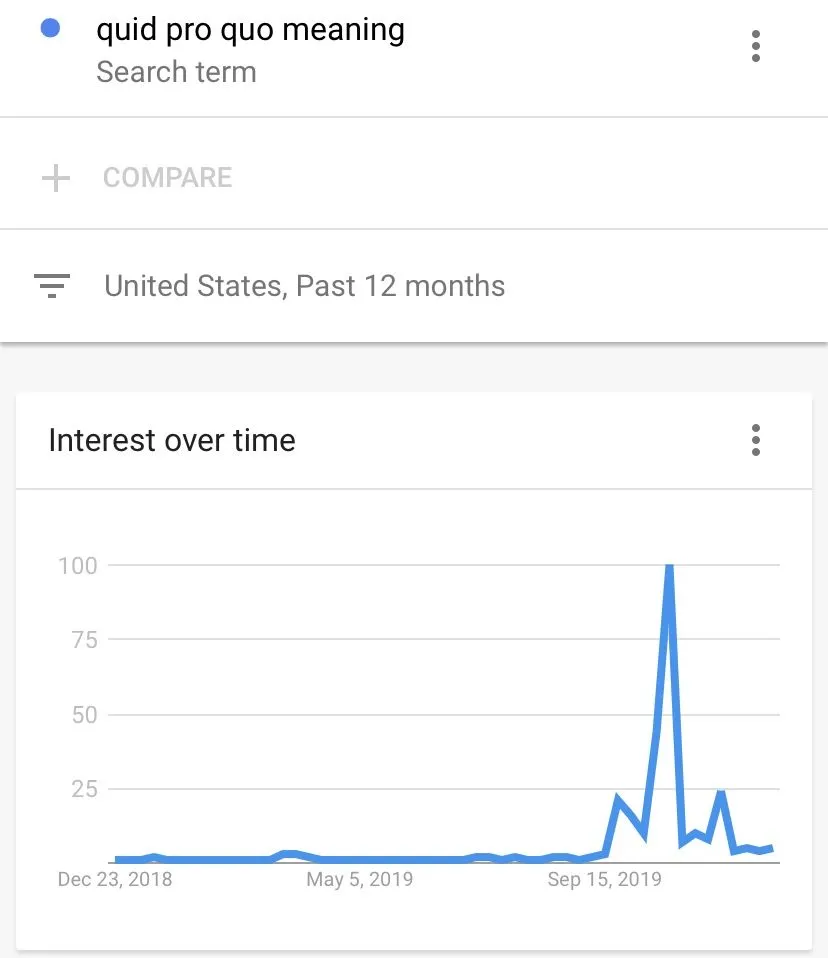Click the chart's highest peak at 100
The image size is (828, 958).
click(669, 567)
